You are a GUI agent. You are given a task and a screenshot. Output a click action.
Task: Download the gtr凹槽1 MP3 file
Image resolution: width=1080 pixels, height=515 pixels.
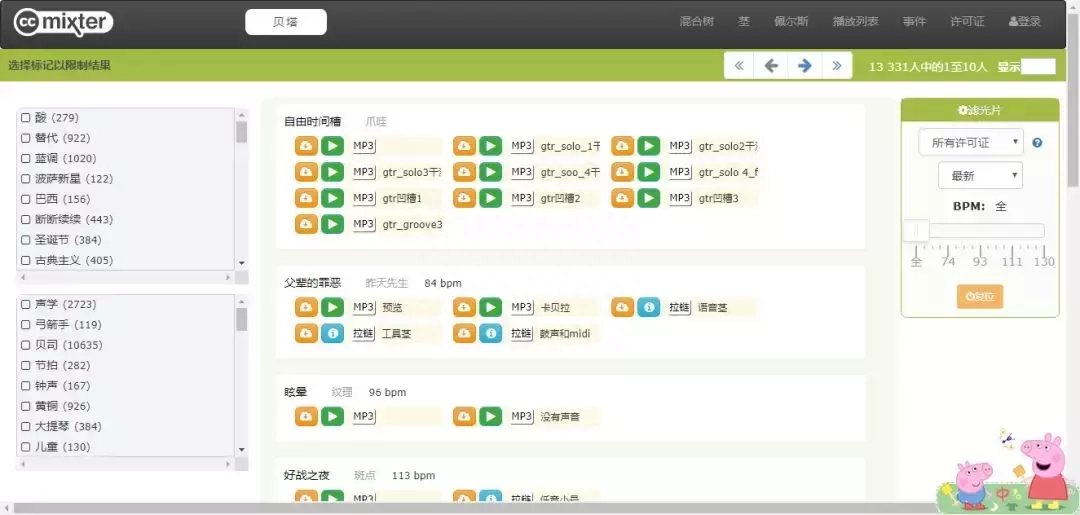click(x=307, y=198)
